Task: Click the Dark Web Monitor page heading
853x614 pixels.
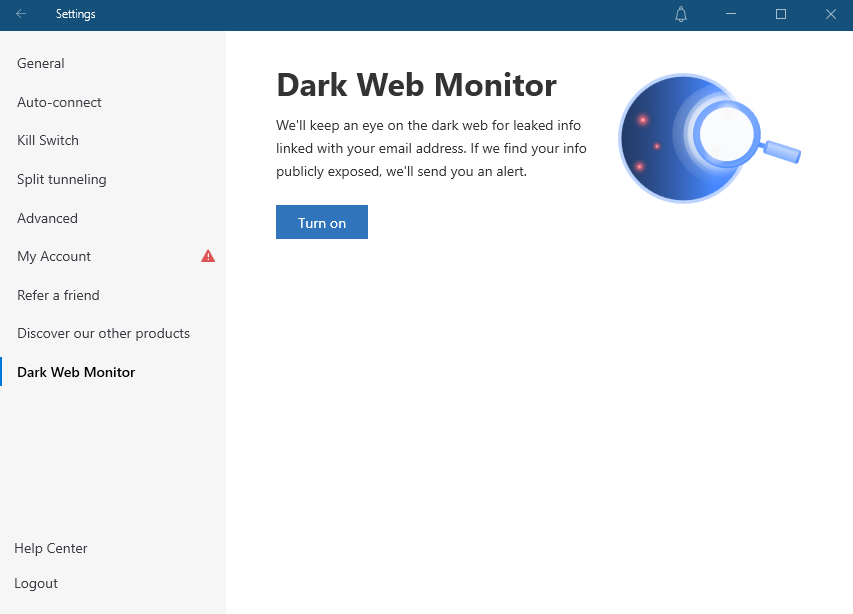Action: click(416, 85)
